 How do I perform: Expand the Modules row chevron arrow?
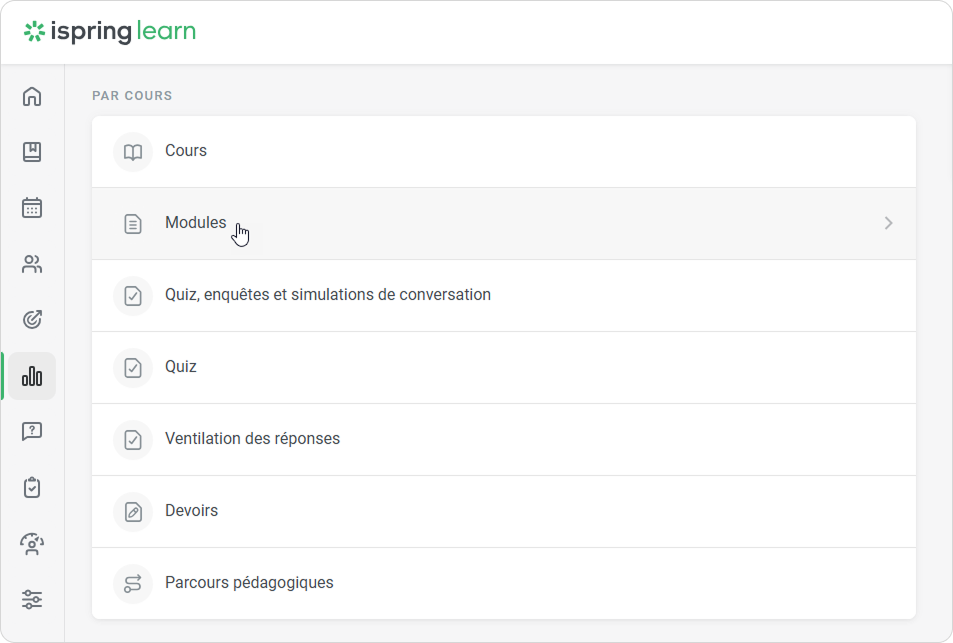pos(888,224)
